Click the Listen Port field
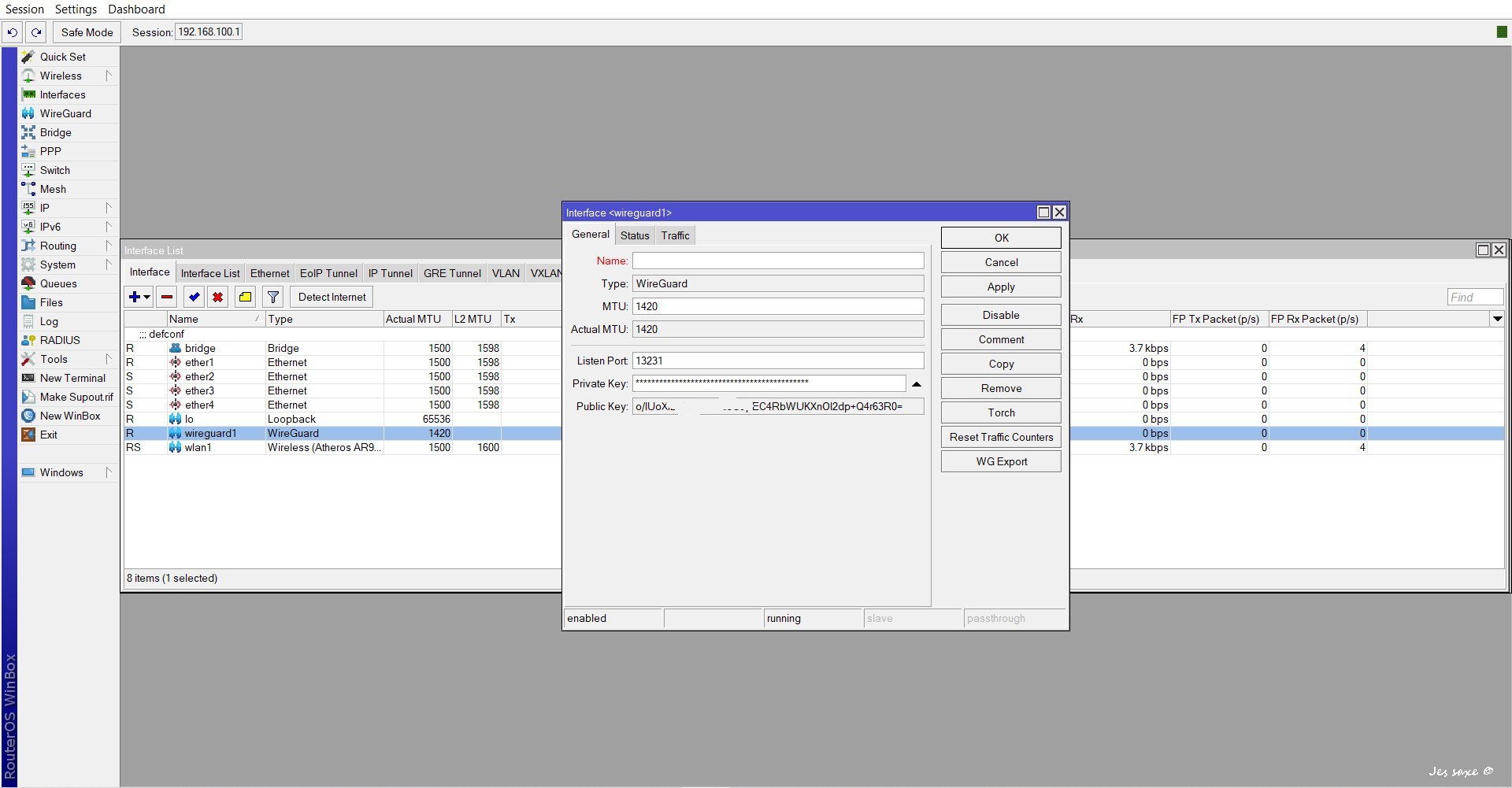This screenshot has height=788, width=1512. pos(778,361)
